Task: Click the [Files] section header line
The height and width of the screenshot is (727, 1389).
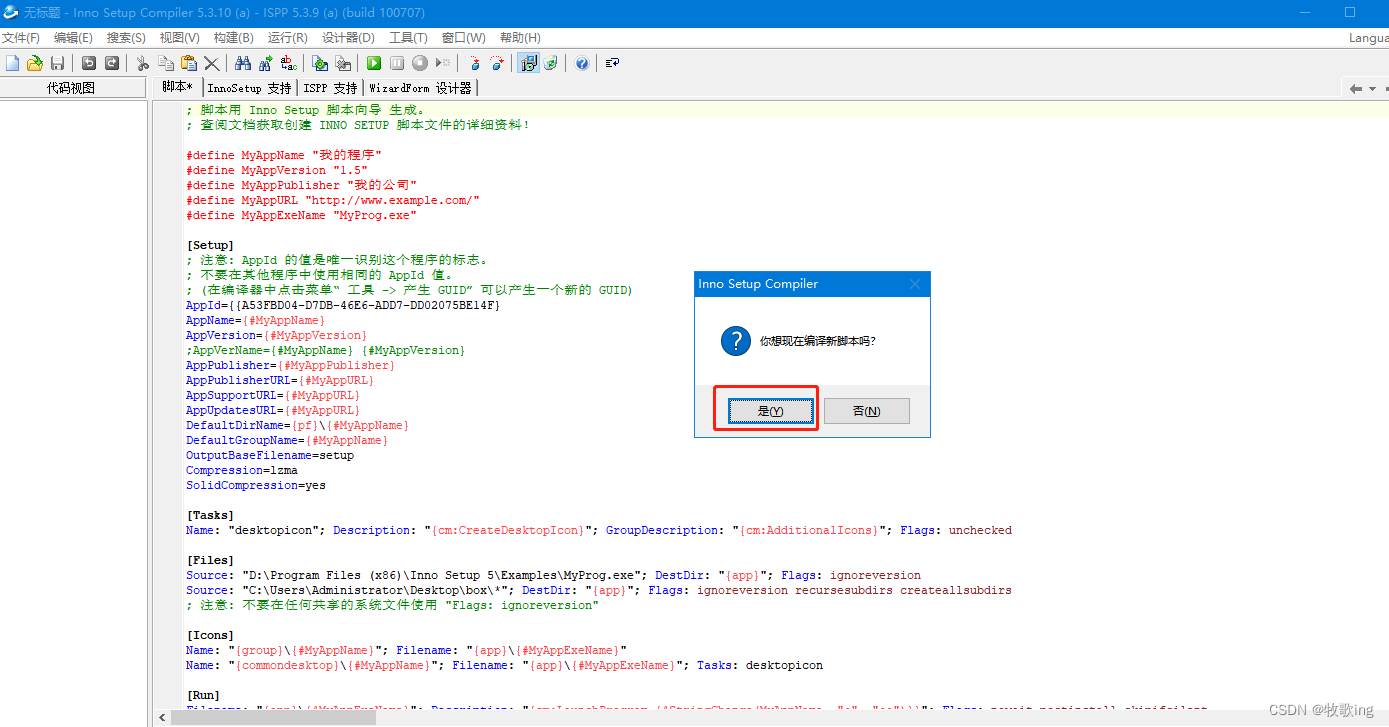Action: point(210,560)
